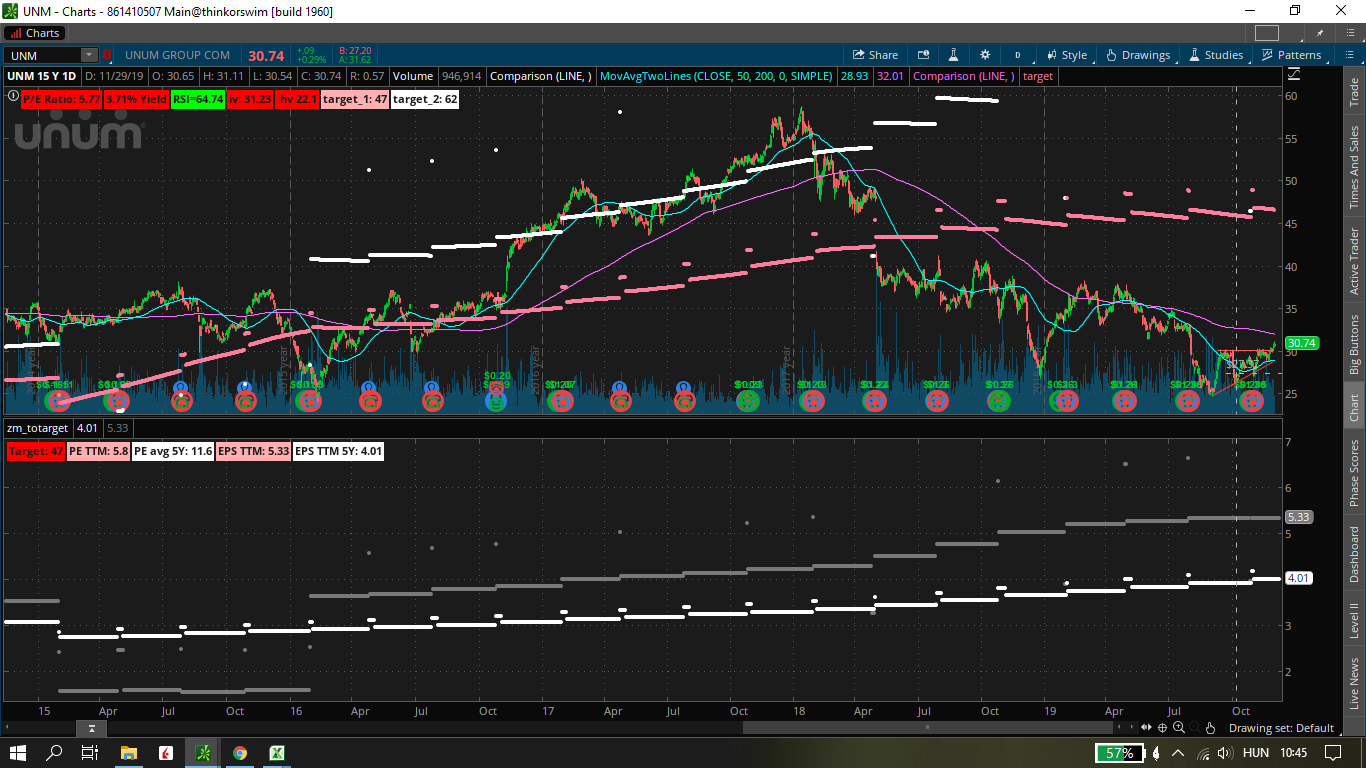Open the Windows notification center

(1333, 753)
